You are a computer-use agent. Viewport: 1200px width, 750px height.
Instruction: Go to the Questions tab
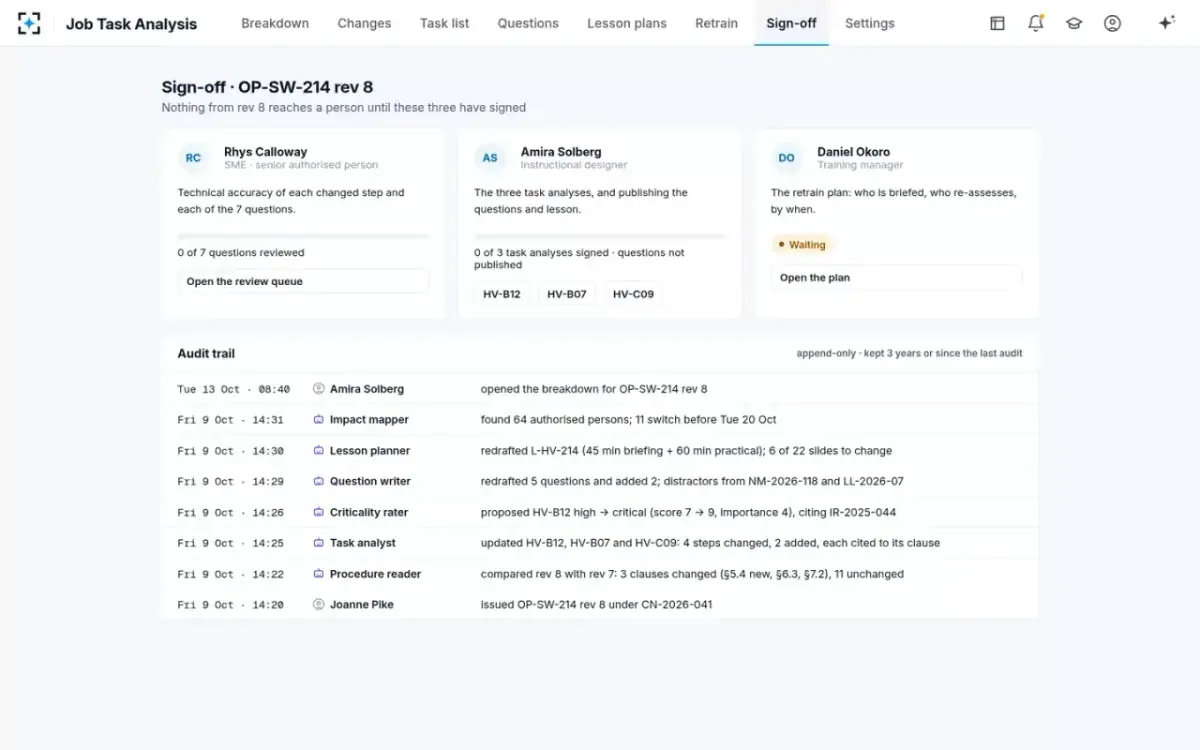point(528,23)
